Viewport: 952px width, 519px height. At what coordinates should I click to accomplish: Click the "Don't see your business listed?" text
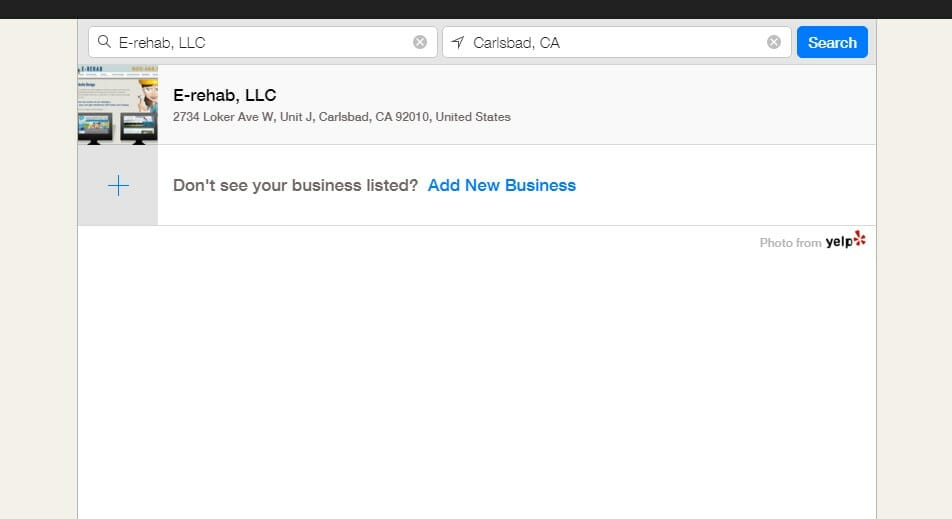click(x=296, y=185)
